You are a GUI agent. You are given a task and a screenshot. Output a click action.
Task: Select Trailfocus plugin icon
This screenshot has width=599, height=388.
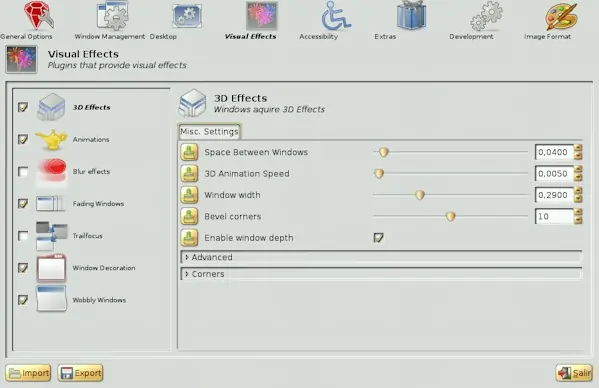pyautogui.click(x=51, y=236)
